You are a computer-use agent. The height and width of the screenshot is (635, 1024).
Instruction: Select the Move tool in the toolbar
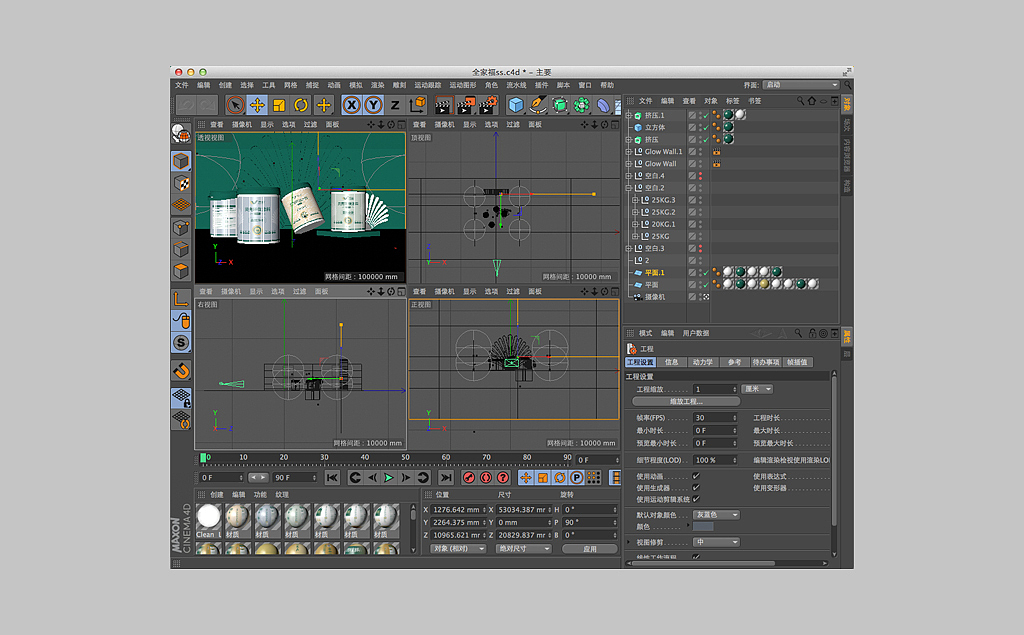click(x=257, y=105)
